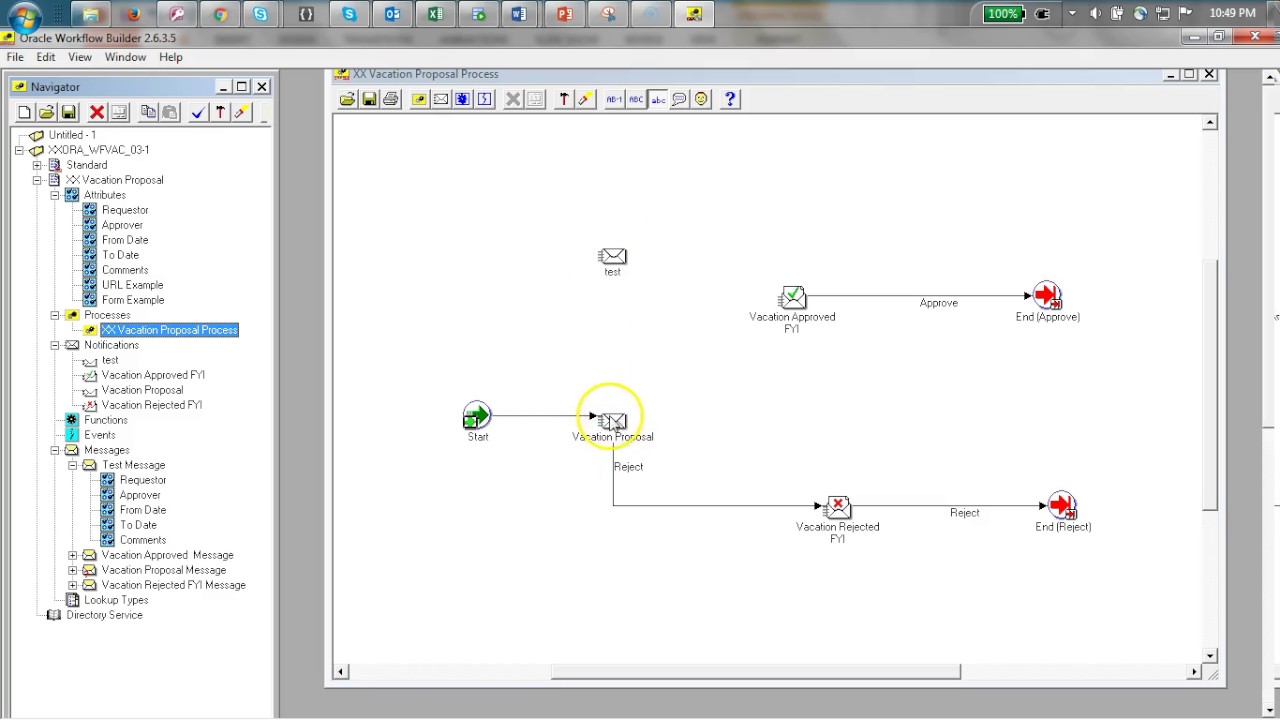
Task: Select the Events tree item
Action: [100, 435]
